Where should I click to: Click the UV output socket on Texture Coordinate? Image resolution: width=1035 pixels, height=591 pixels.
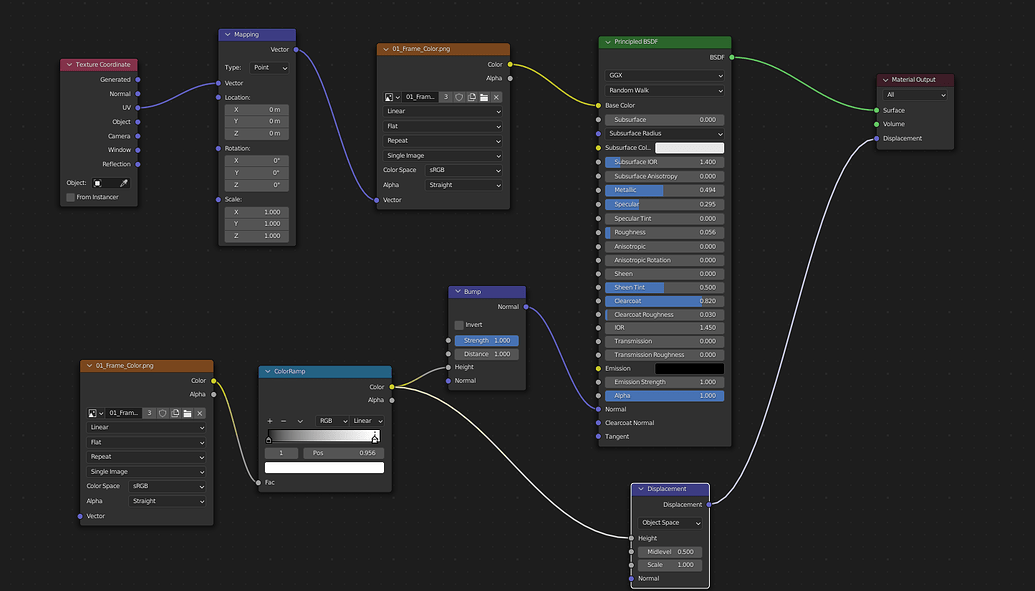coord(138,108)
